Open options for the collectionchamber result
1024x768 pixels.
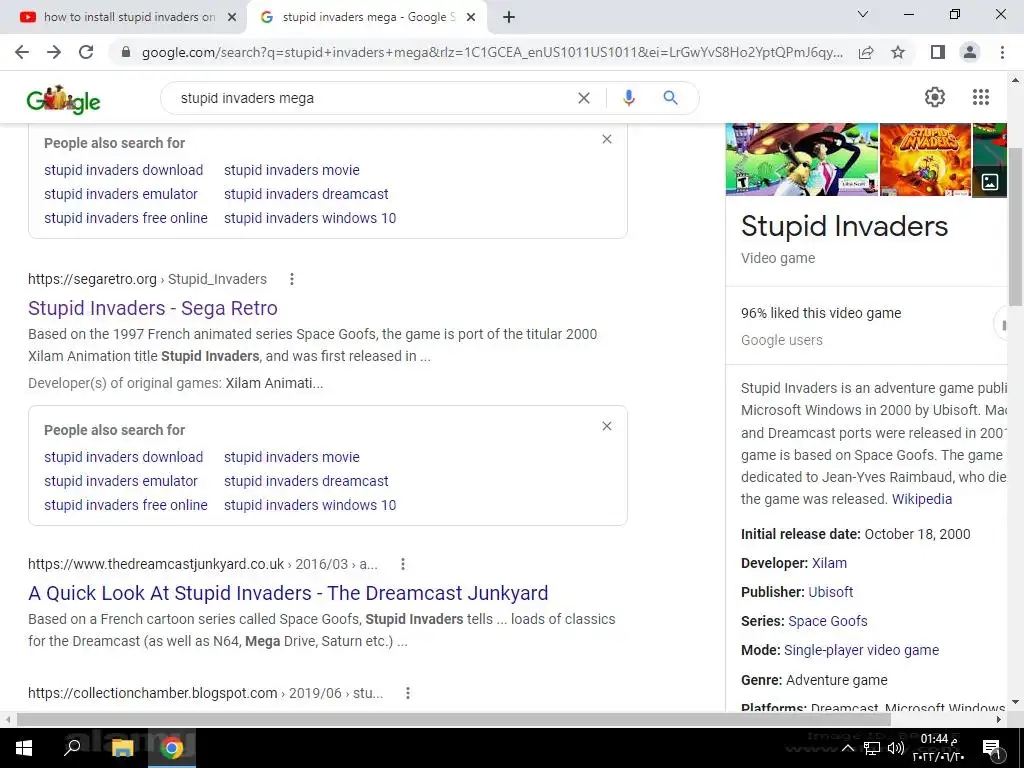point(408,693)
